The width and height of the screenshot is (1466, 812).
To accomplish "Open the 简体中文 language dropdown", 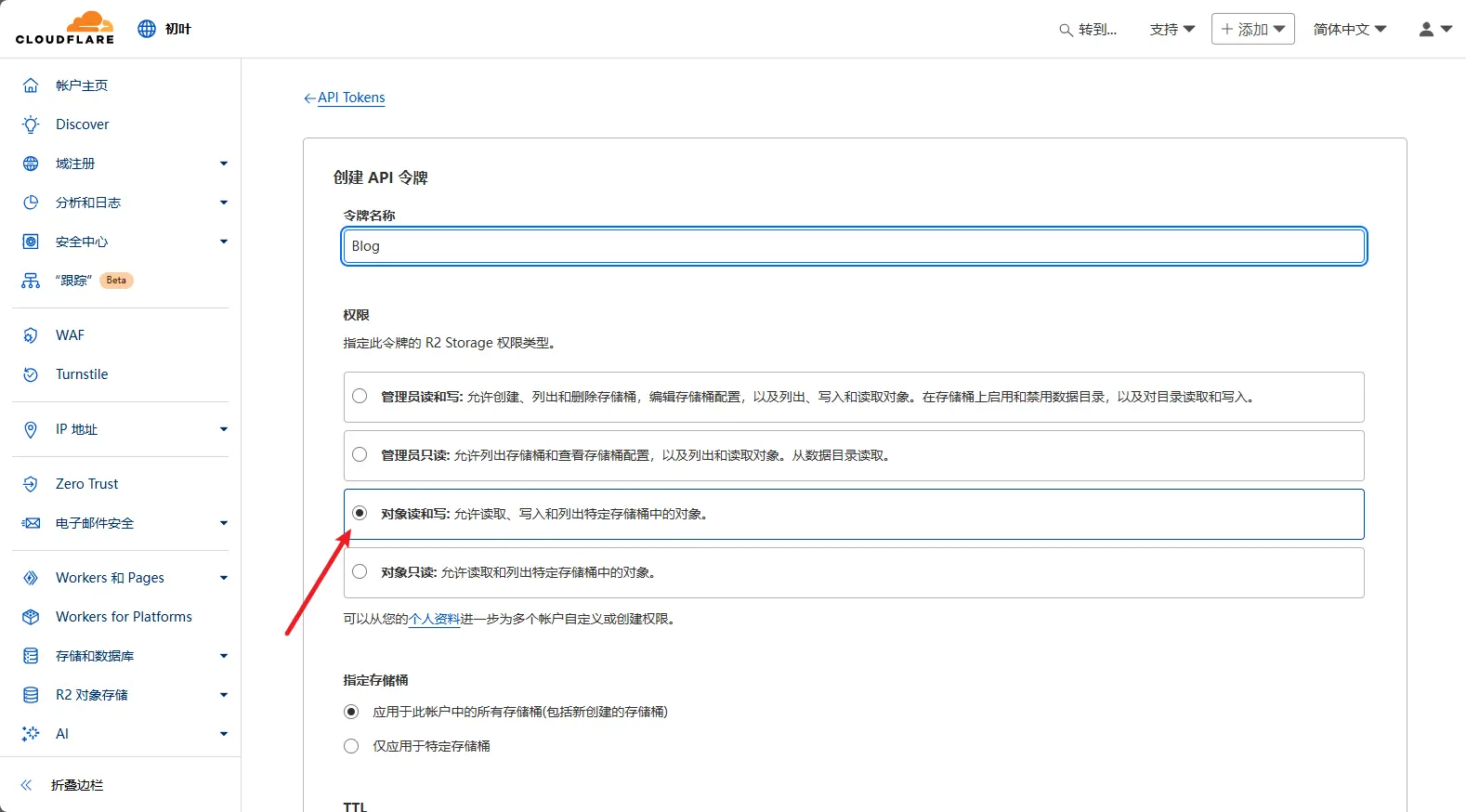I will tap(1349, 30).
